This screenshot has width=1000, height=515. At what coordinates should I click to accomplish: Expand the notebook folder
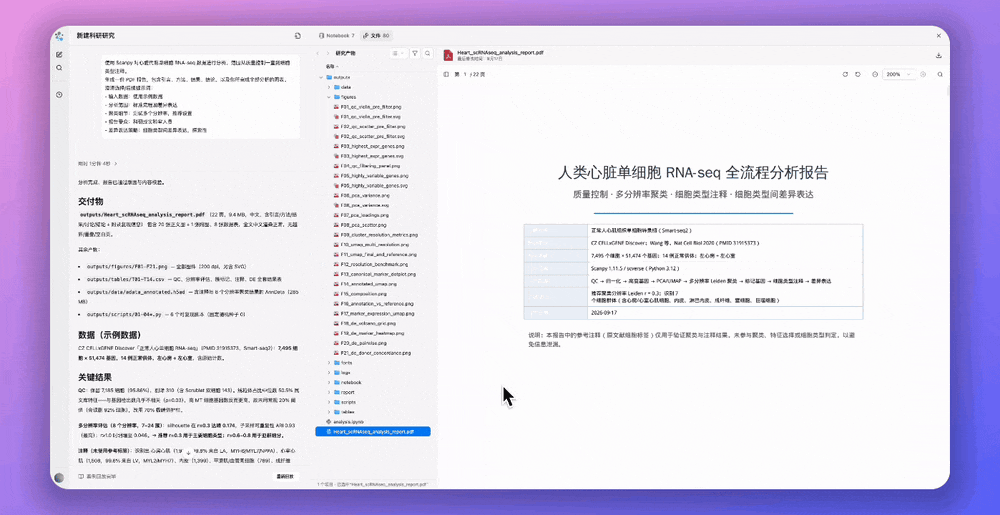(x=328, y=382)
